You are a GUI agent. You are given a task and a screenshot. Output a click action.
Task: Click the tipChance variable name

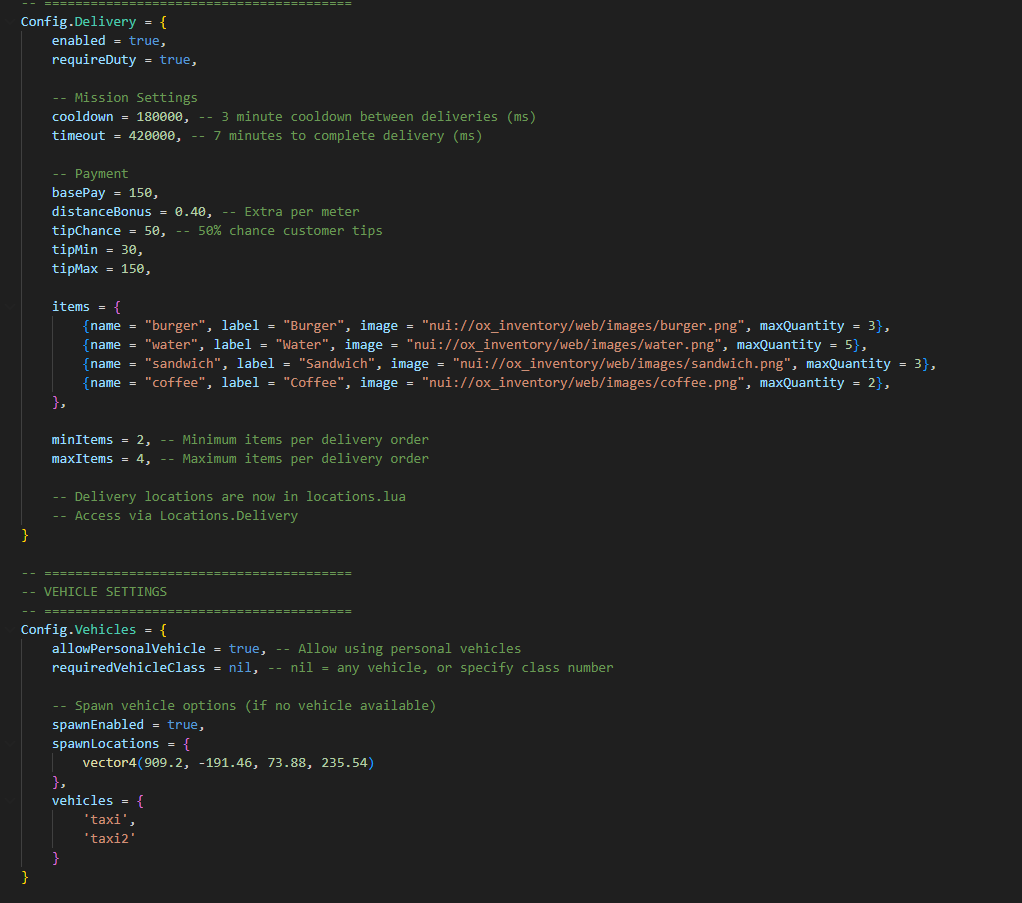[x=87, y=230]
